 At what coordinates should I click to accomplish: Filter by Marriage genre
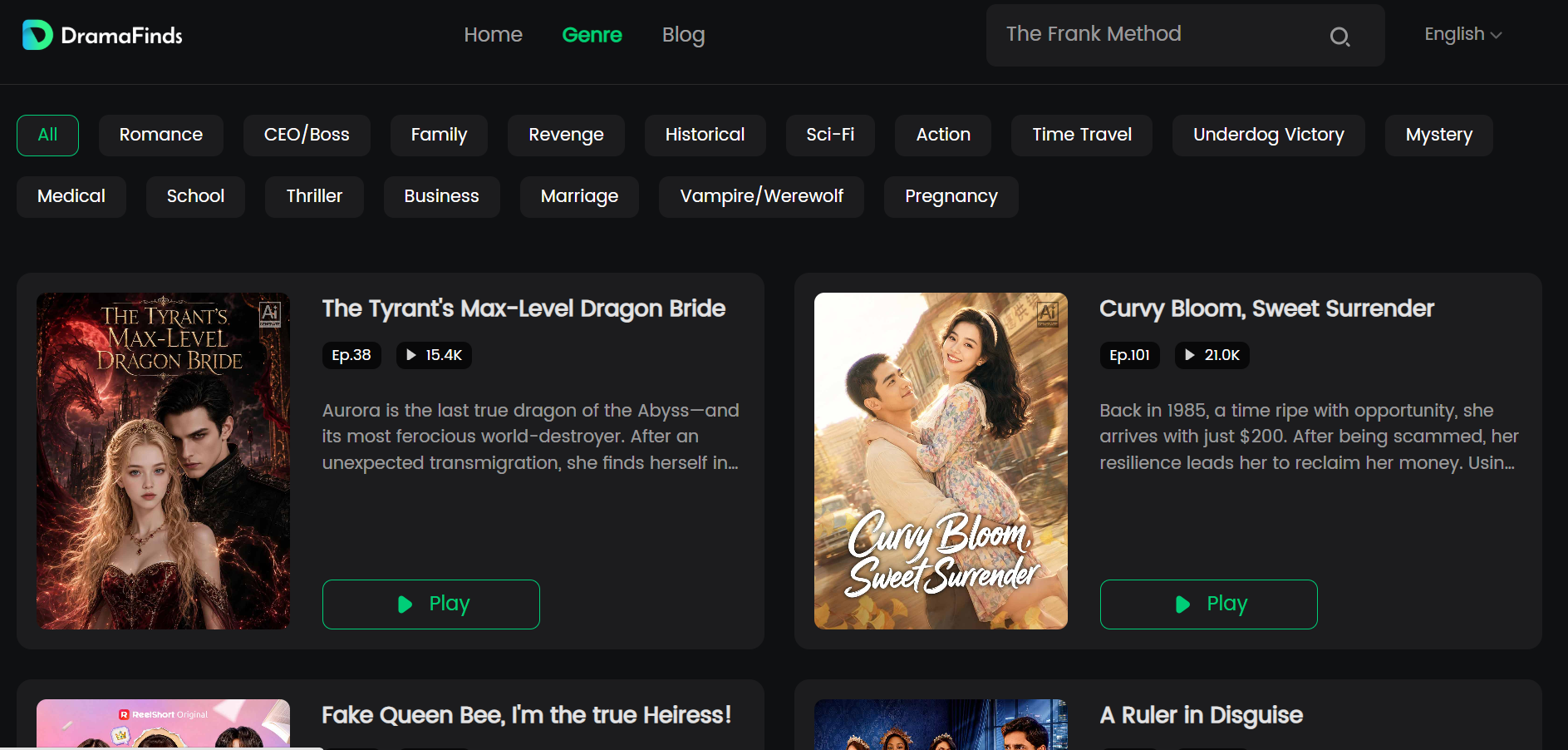pos(579,197)
